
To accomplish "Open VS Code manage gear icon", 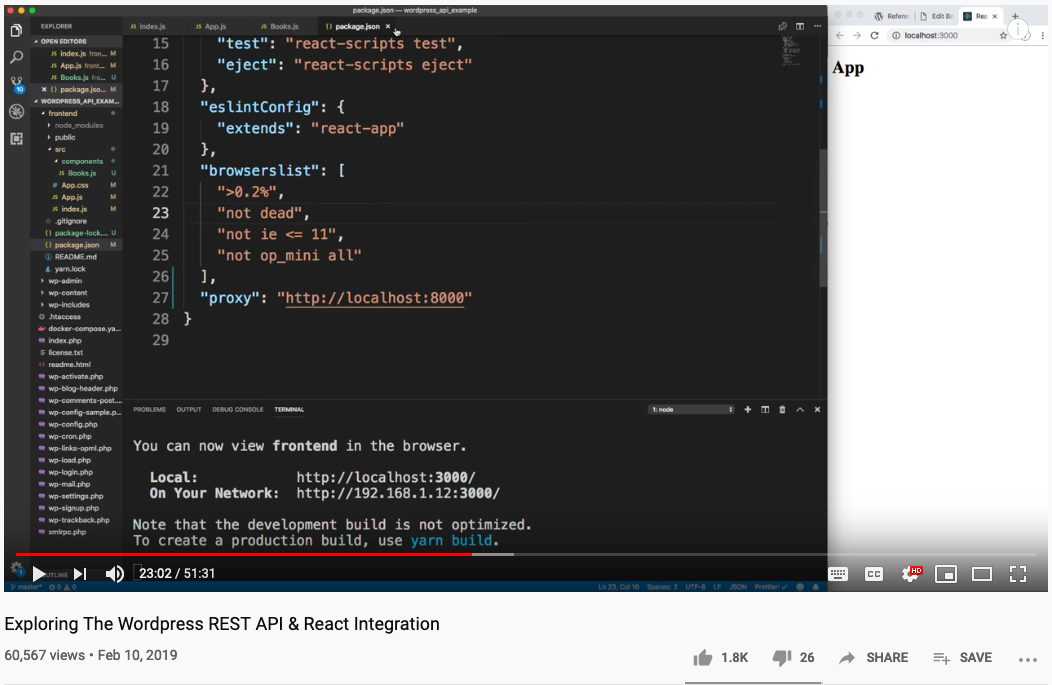I will (x=17, y=569).
